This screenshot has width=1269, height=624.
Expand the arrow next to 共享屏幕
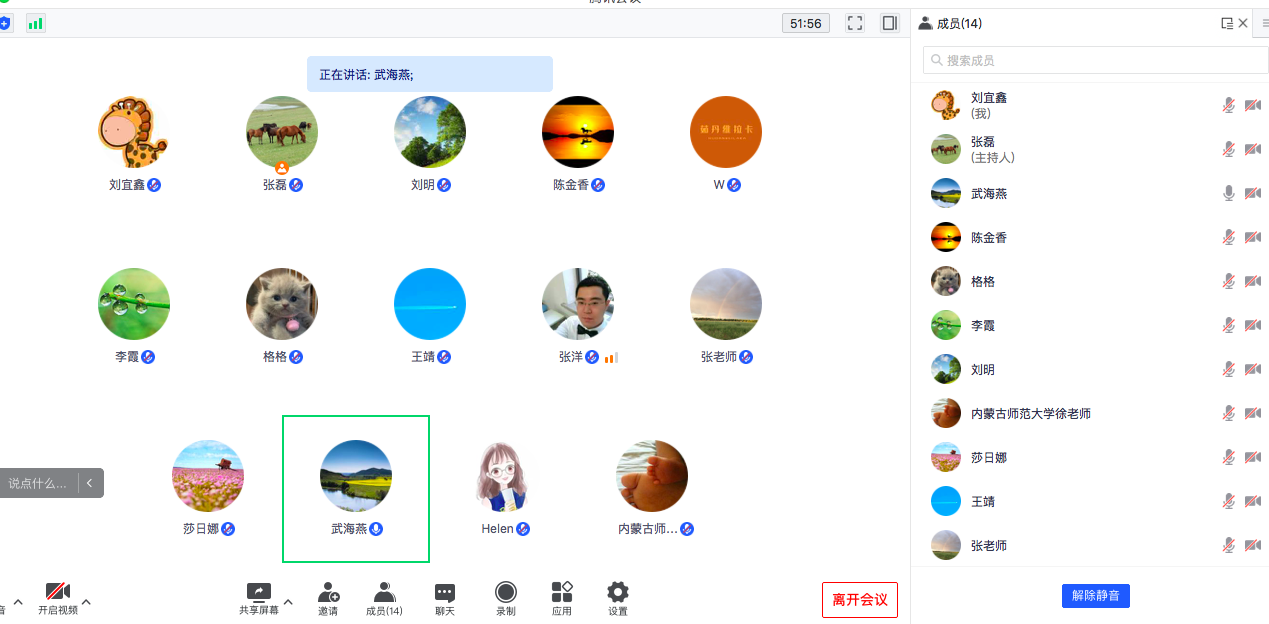288,602
